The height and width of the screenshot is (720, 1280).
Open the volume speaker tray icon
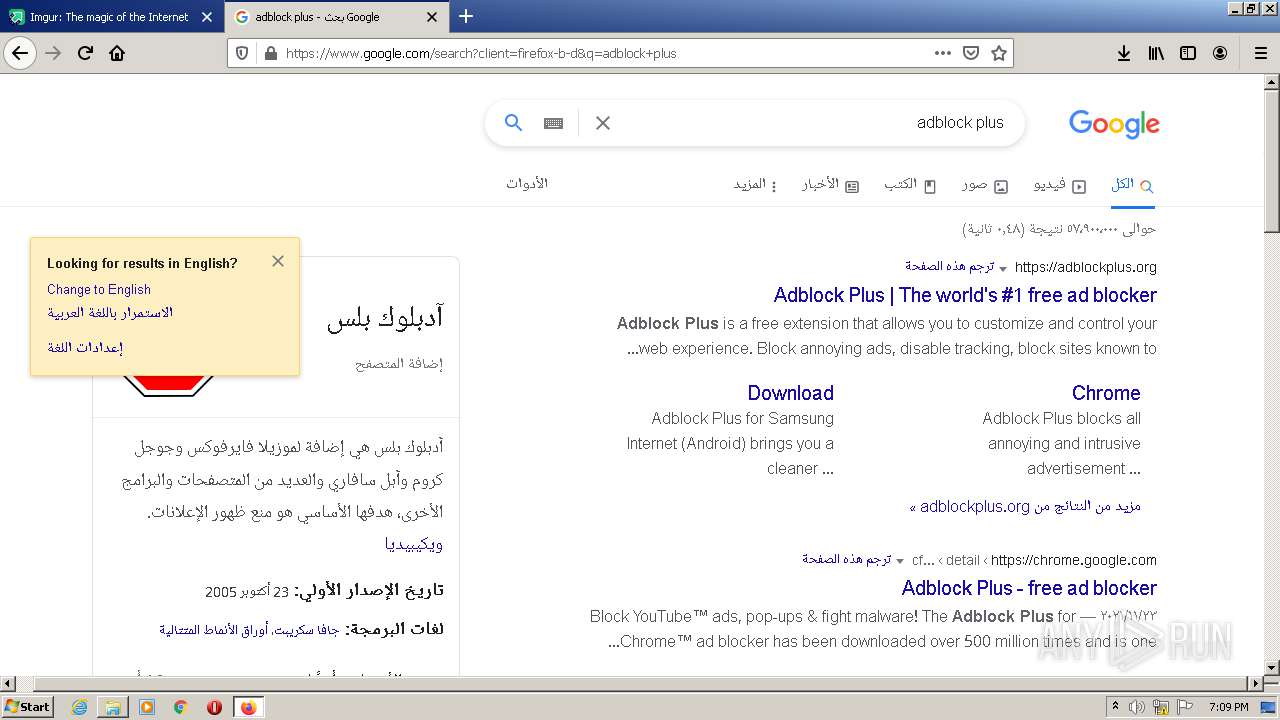click(1137, 707)
